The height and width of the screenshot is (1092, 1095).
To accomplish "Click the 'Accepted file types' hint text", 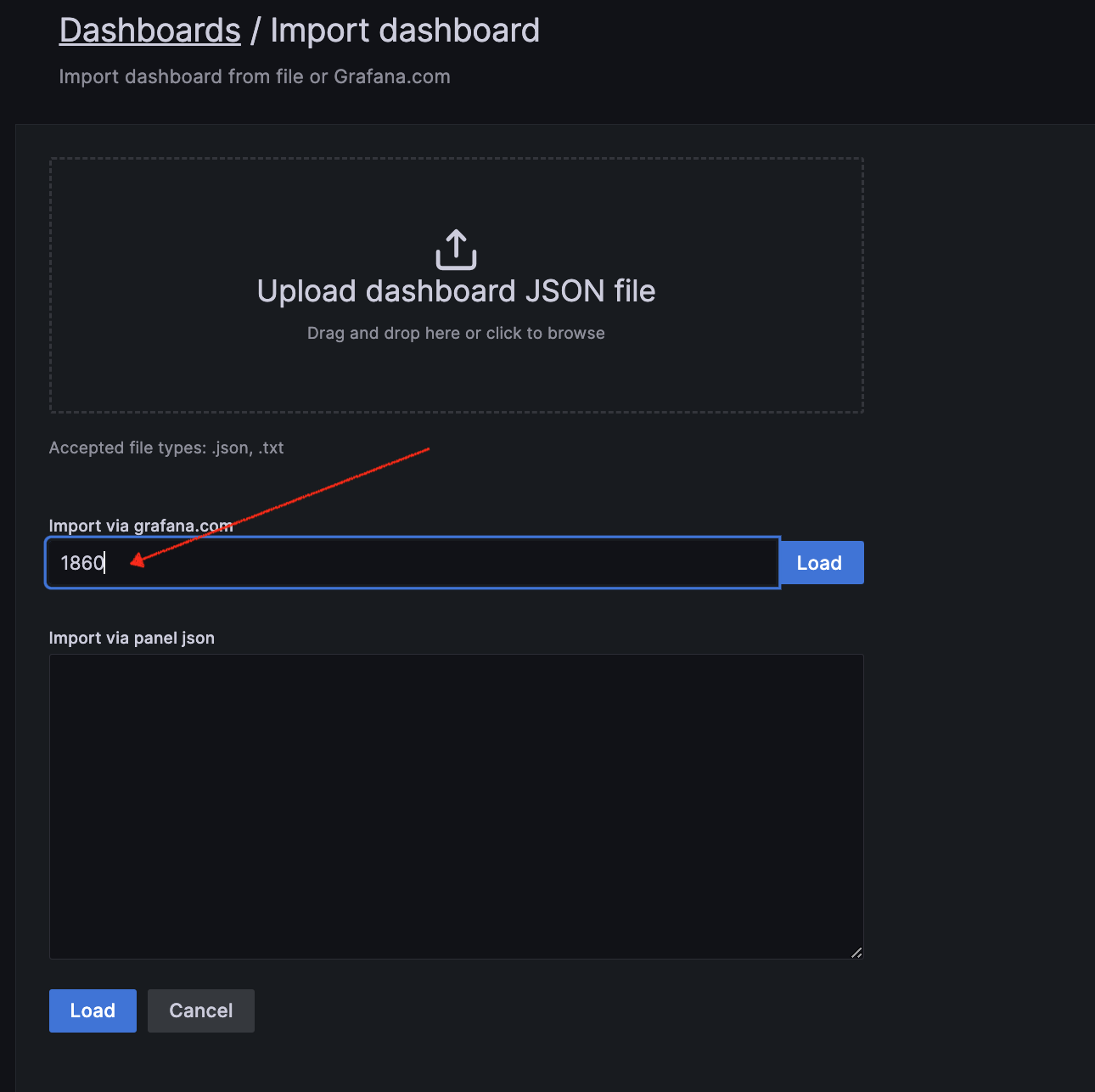I will (166, 447).
